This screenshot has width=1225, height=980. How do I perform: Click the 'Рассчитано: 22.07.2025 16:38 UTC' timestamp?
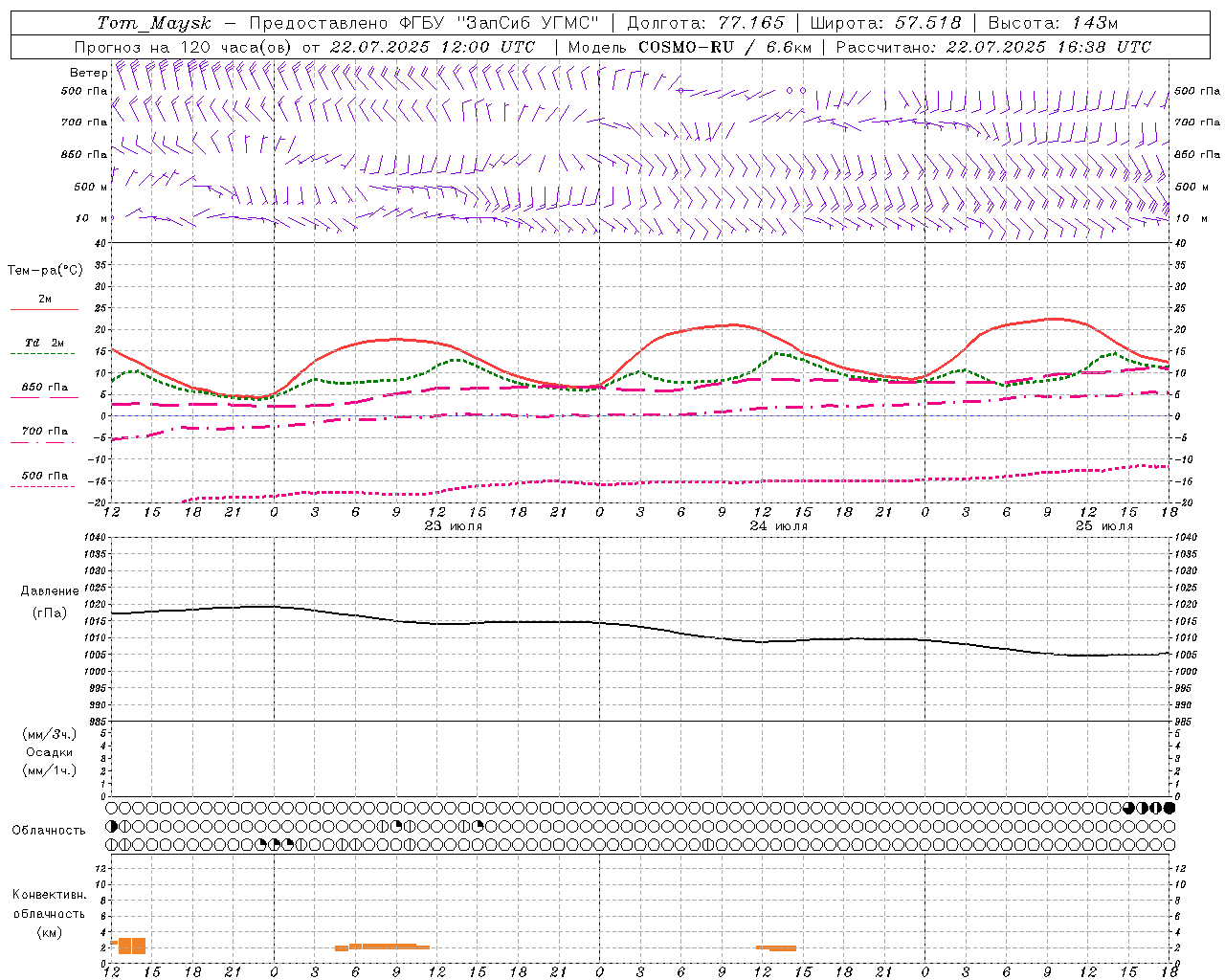click(x=993, y=47)
